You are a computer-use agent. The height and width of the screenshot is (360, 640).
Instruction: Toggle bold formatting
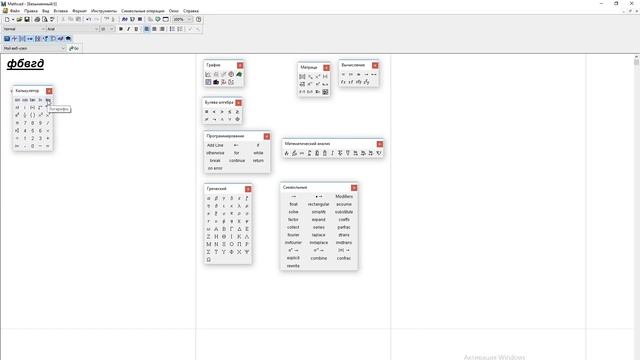[x=121, y=29]
